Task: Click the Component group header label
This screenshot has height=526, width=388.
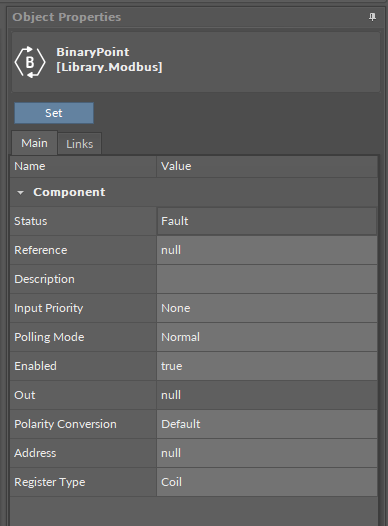Action: click(x=69, y=192)
